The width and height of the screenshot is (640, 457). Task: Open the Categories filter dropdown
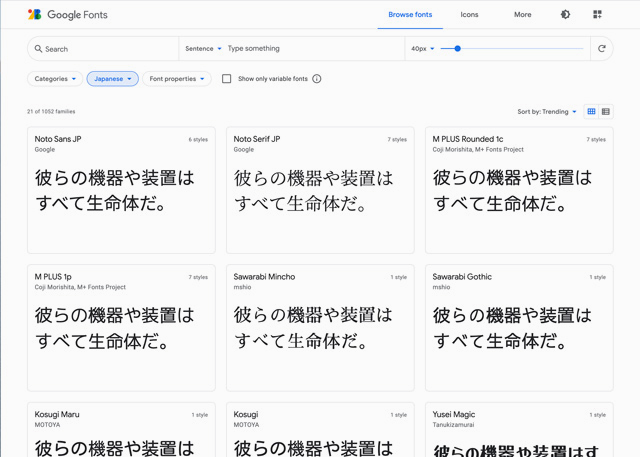tap(55, 79)
